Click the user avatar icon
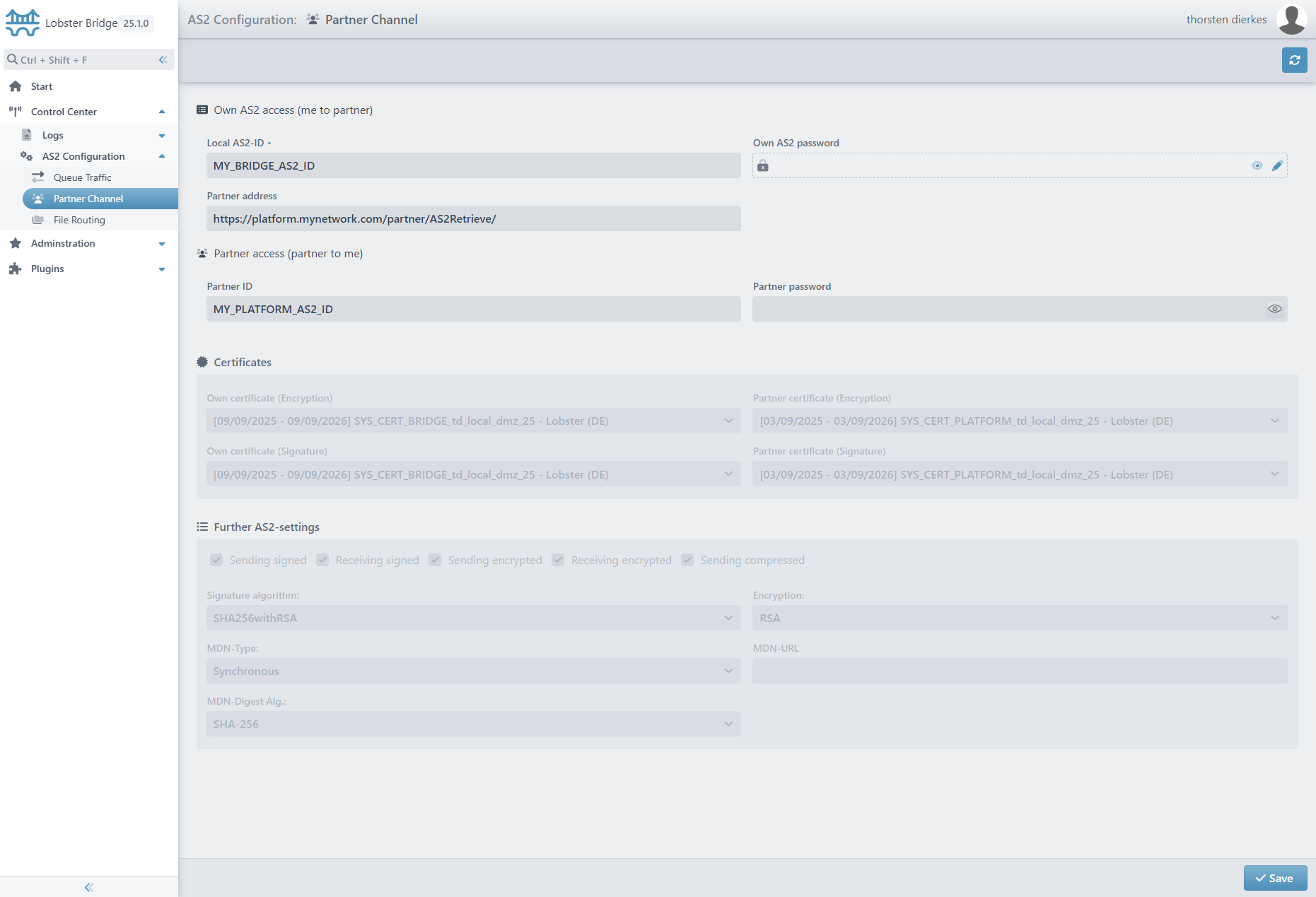The height and width of the screenshot is (897, 1316). click(x=1291, y=20)
